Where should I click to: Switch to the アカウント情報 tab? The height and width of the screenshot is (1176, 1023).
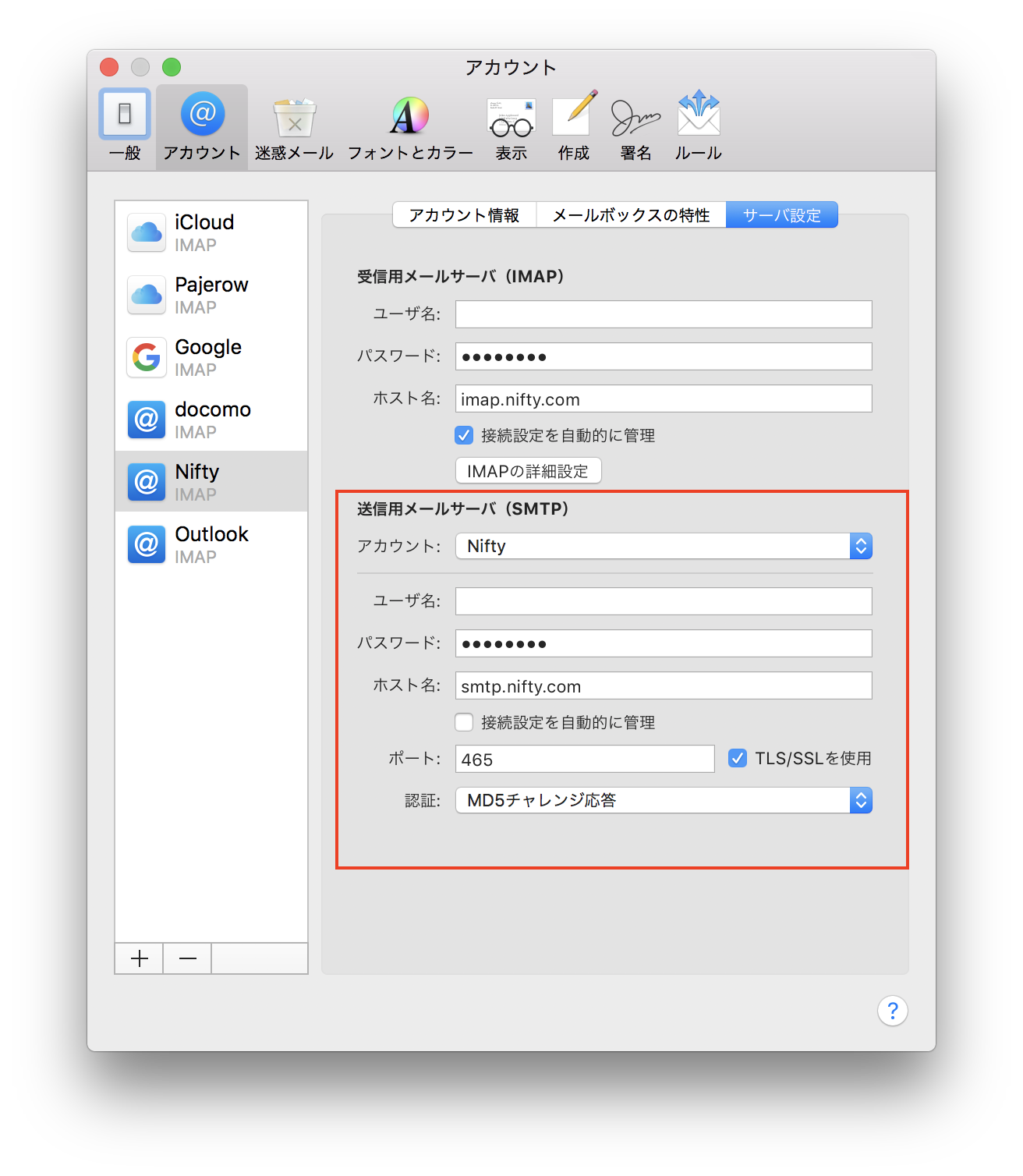coord(465,215)
